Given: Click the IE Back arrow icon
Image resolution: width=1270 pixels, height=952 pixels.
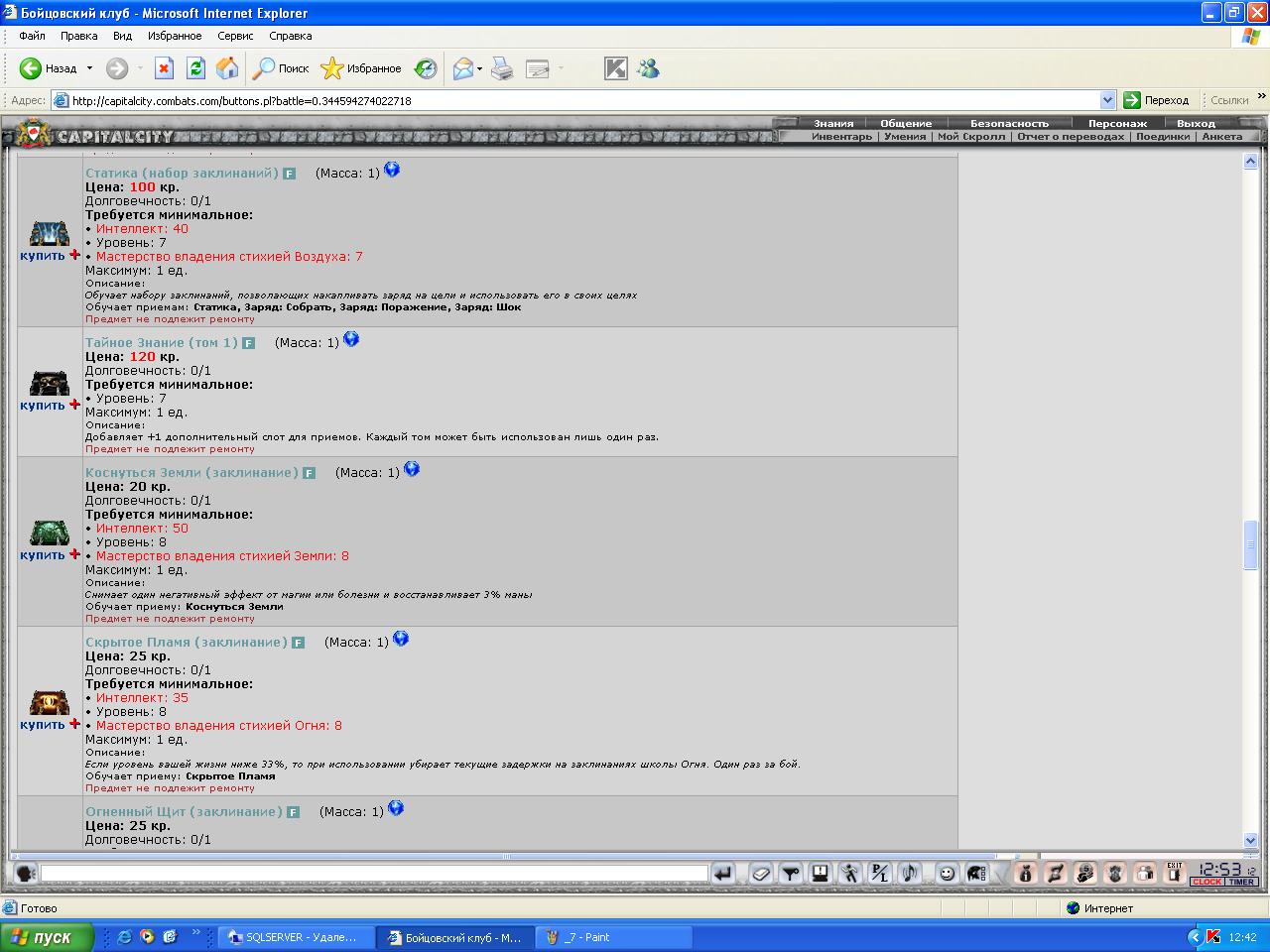Looking at the screenshot, I should [x=30, y=68].
